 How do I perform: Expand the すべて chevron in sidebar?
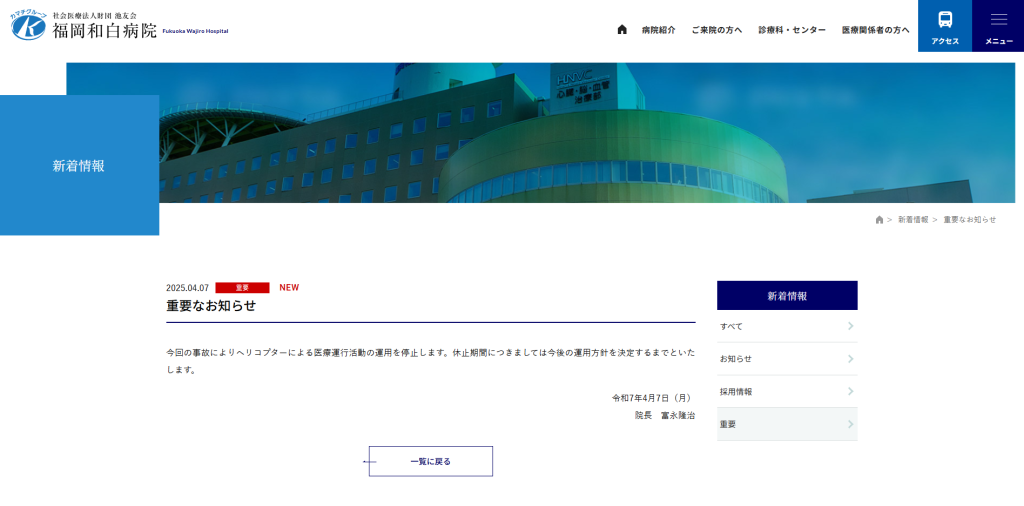(850, 326)
